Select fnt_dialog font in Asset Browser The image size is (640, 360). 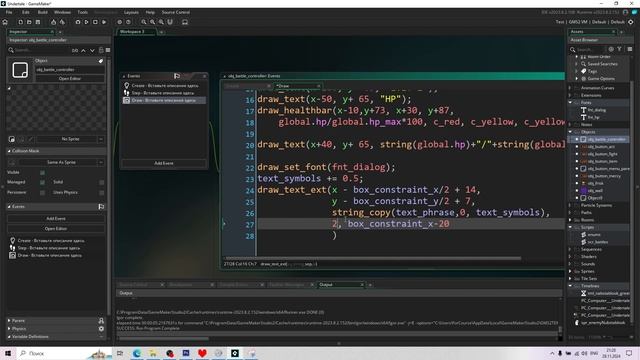point(596,110)
